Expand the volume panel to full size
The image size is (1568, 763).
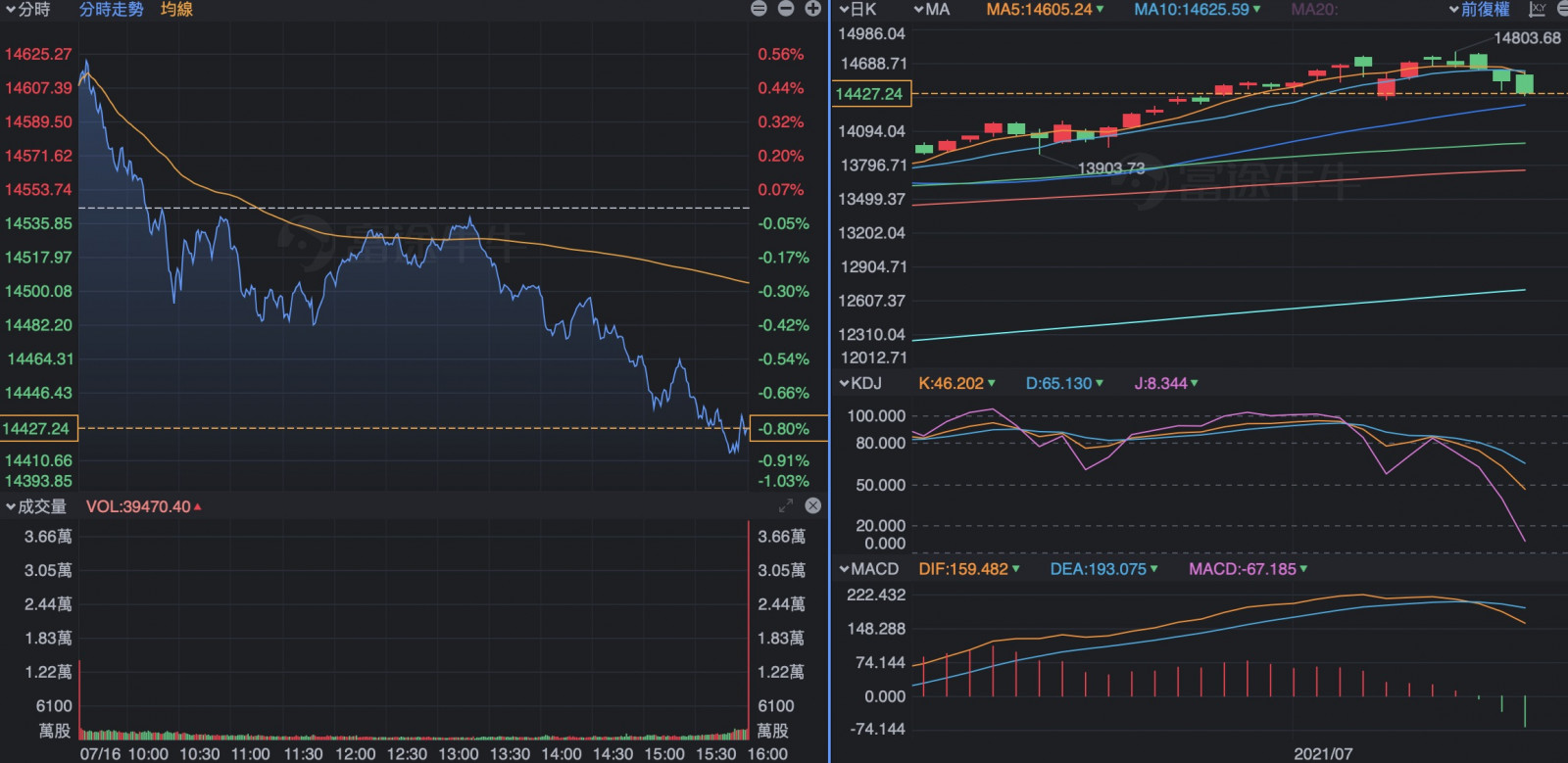786,505
